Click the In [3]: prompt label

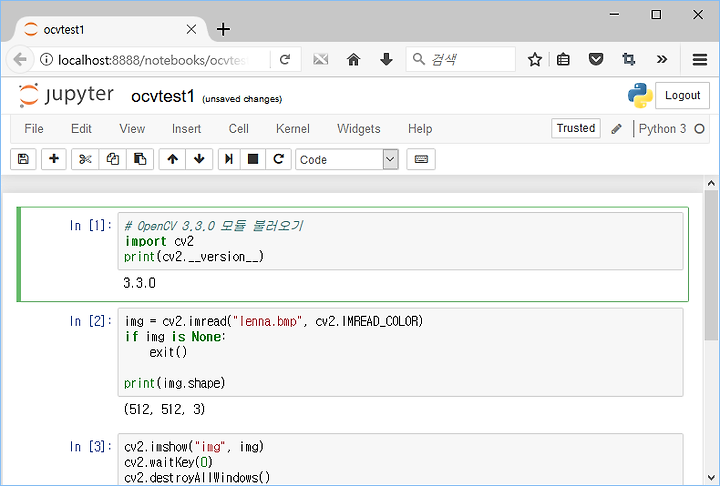90,446
